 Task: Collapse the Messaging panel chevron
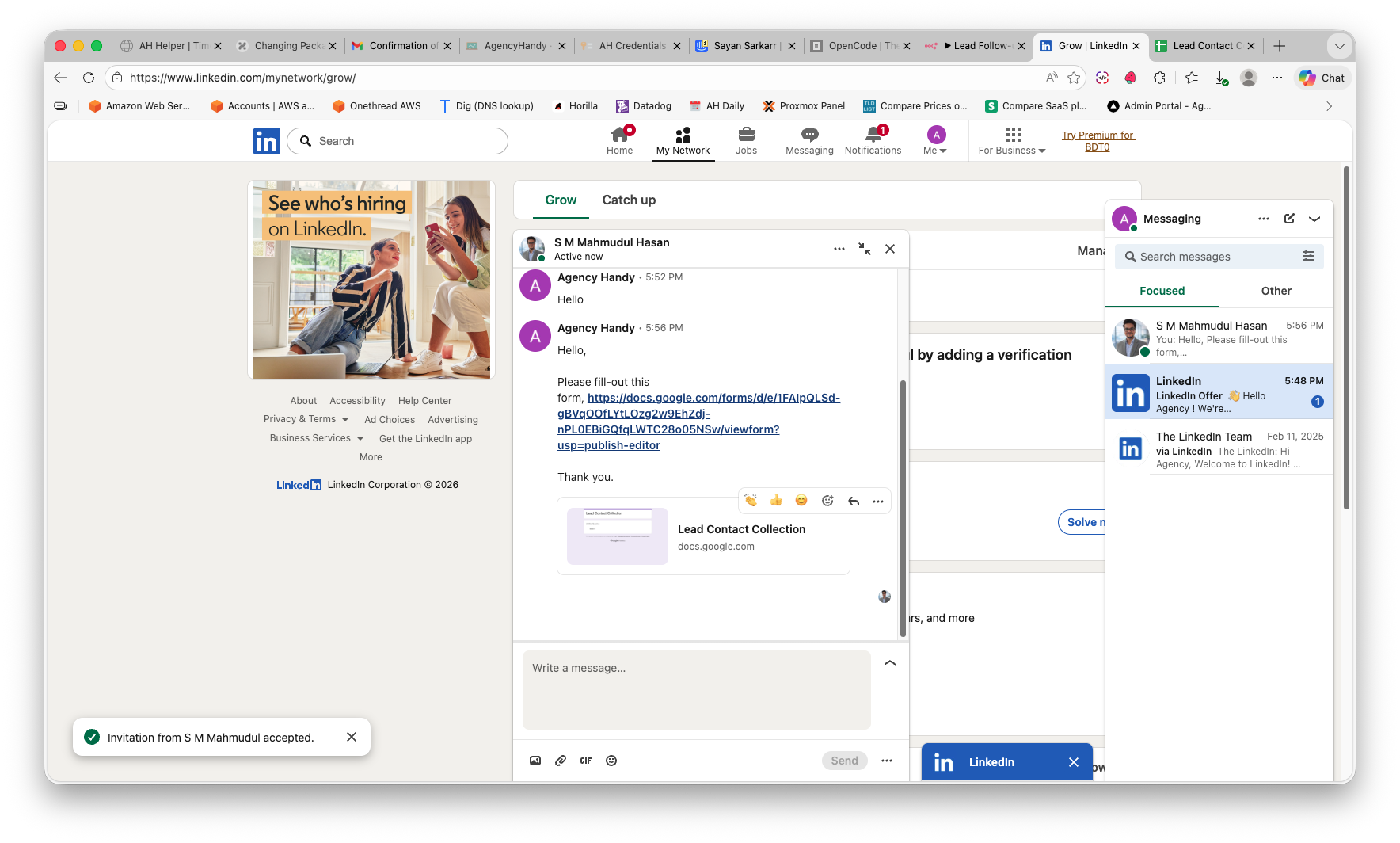(x=1314, y=219)
